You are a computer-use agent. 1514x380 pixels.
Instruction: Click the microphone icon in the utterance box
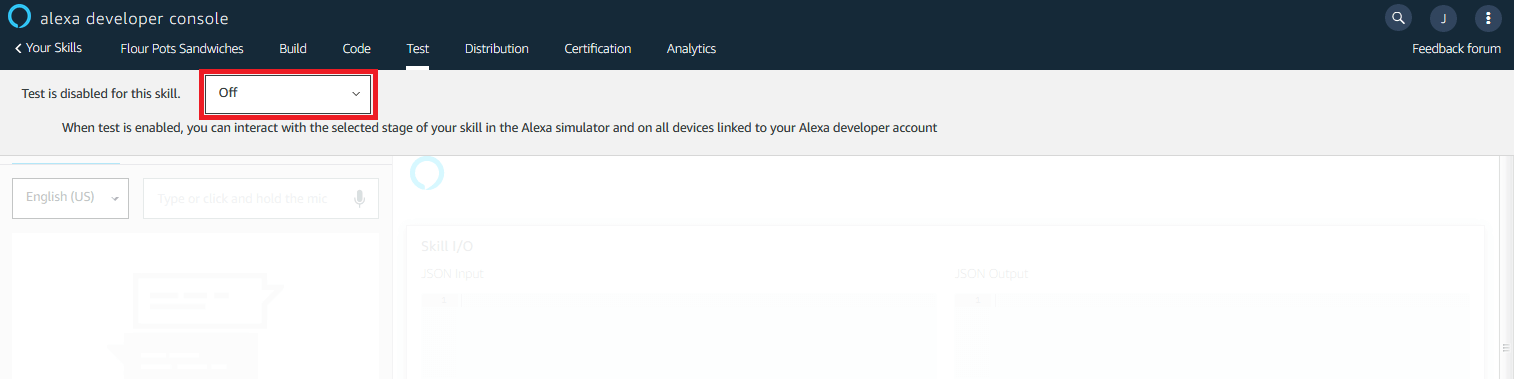click(360, 198)
